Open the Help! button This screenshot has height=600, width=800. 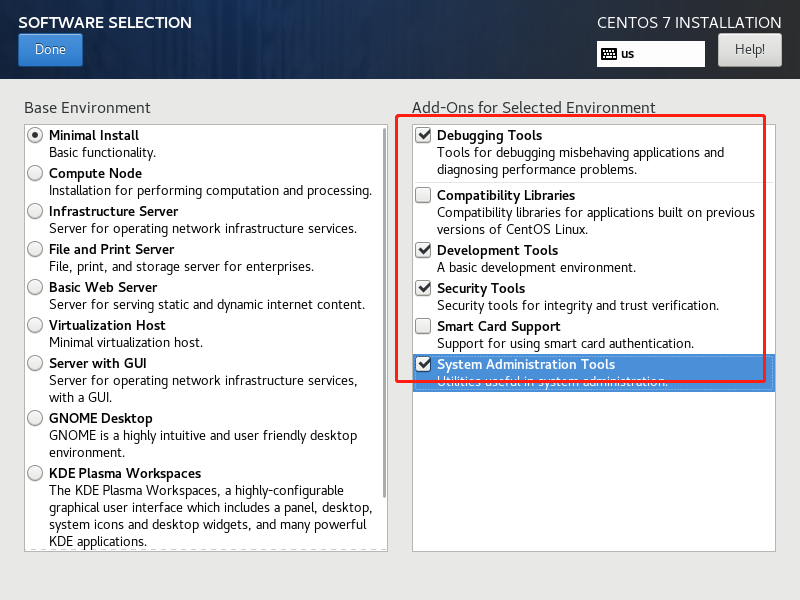[x=749, y=49]
